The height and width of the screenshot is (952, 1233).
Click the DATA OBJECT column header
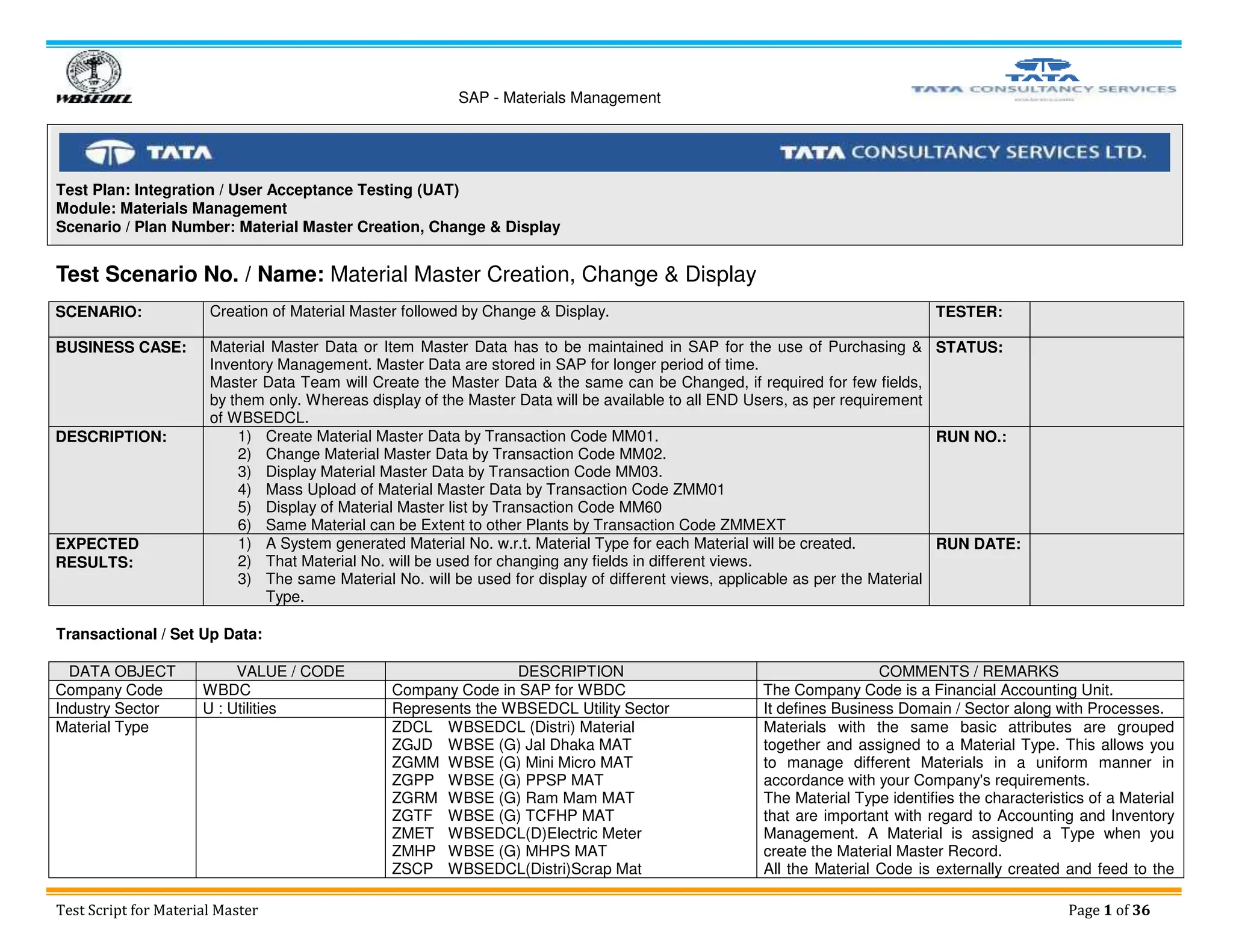[122, 671]
